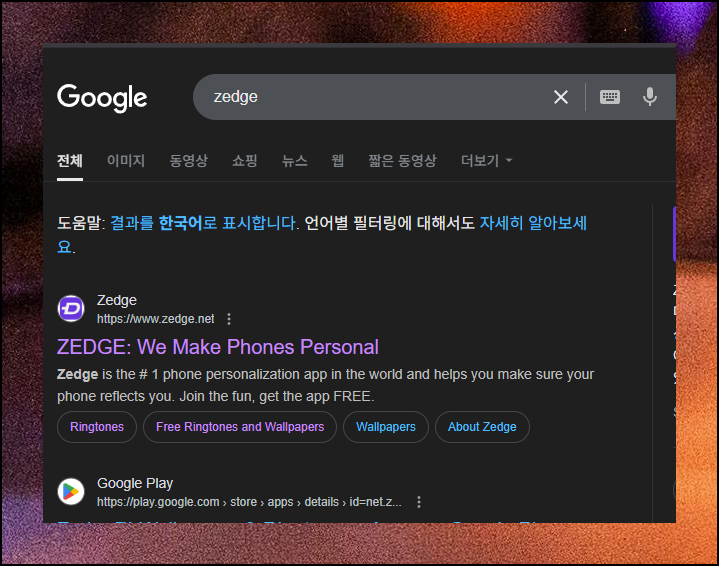Switch to the 동영상 tab
Image resolution: width=719 pixels, height=566 pixels.
(188, 161)
